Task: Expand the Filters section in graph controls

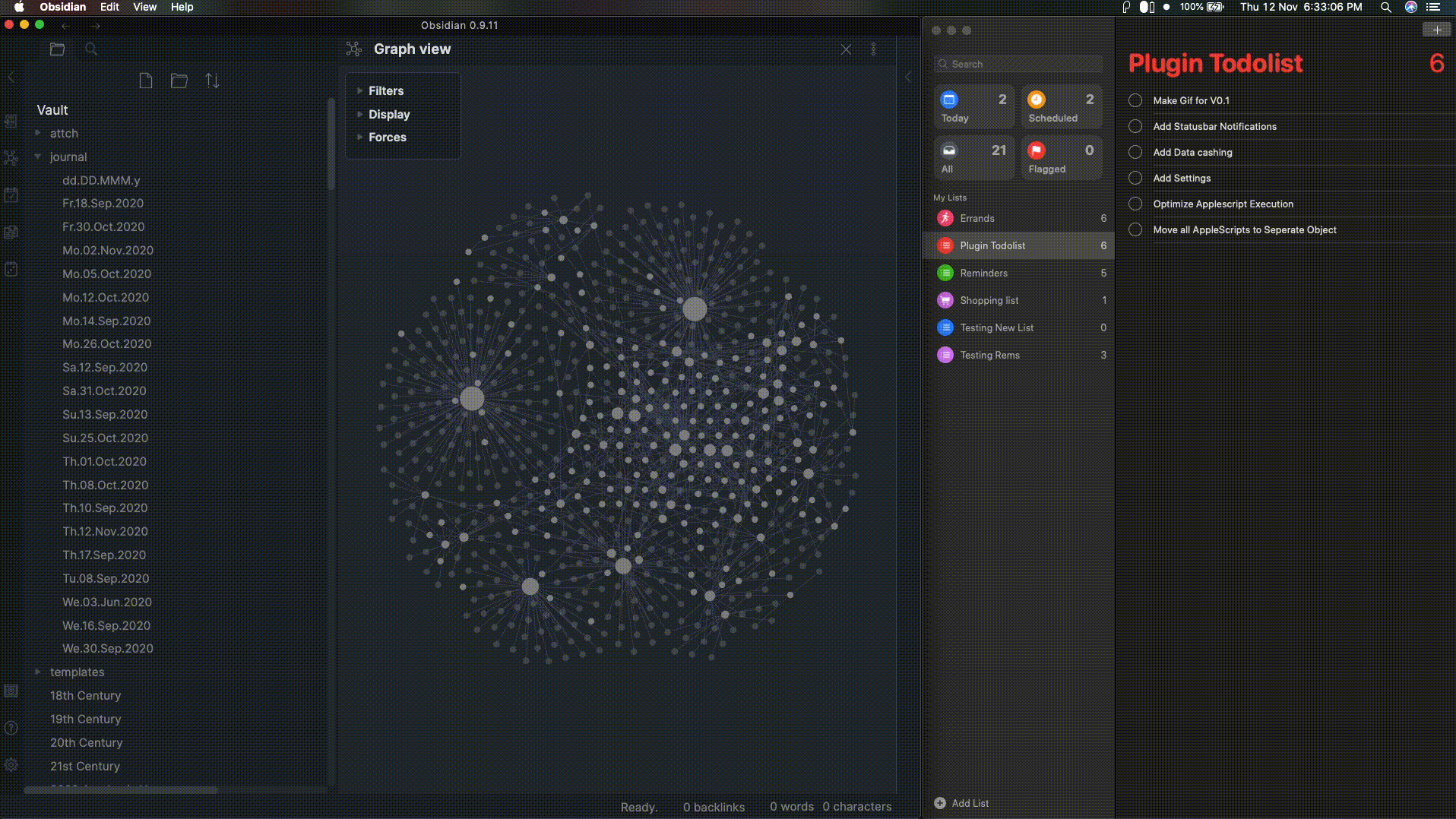Action: tap(386, 90)
